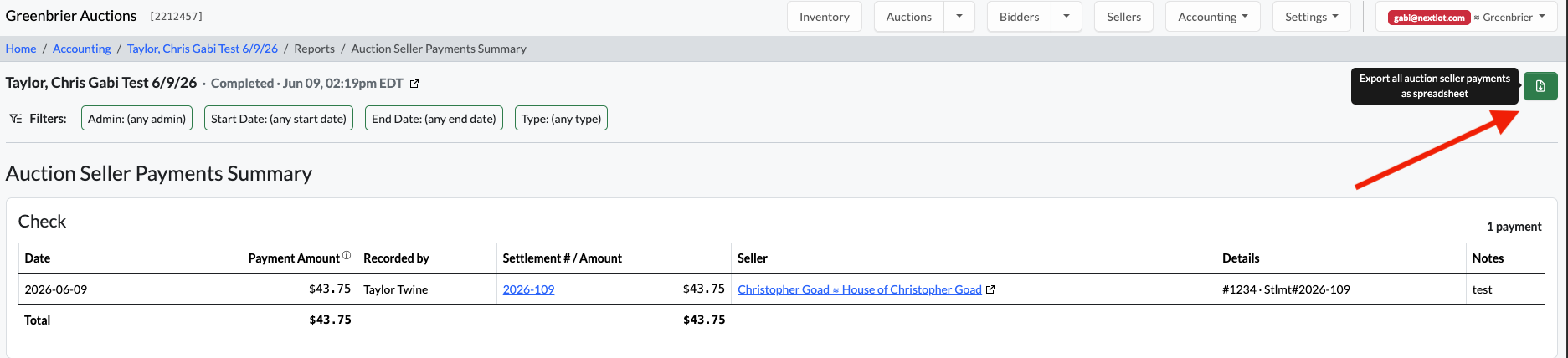Click the Bidders nav button

click(1019, 17)
